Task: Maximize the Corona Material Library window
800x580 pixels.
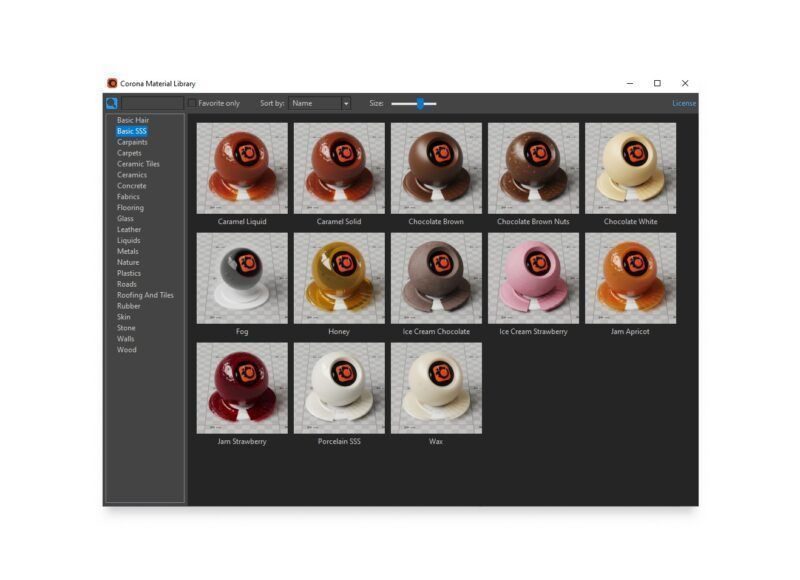Action: click(657, 83)
